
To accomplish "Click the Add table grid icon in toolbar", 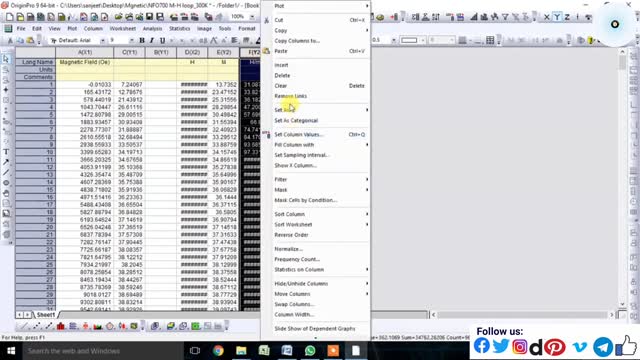I will click(490, 40).
